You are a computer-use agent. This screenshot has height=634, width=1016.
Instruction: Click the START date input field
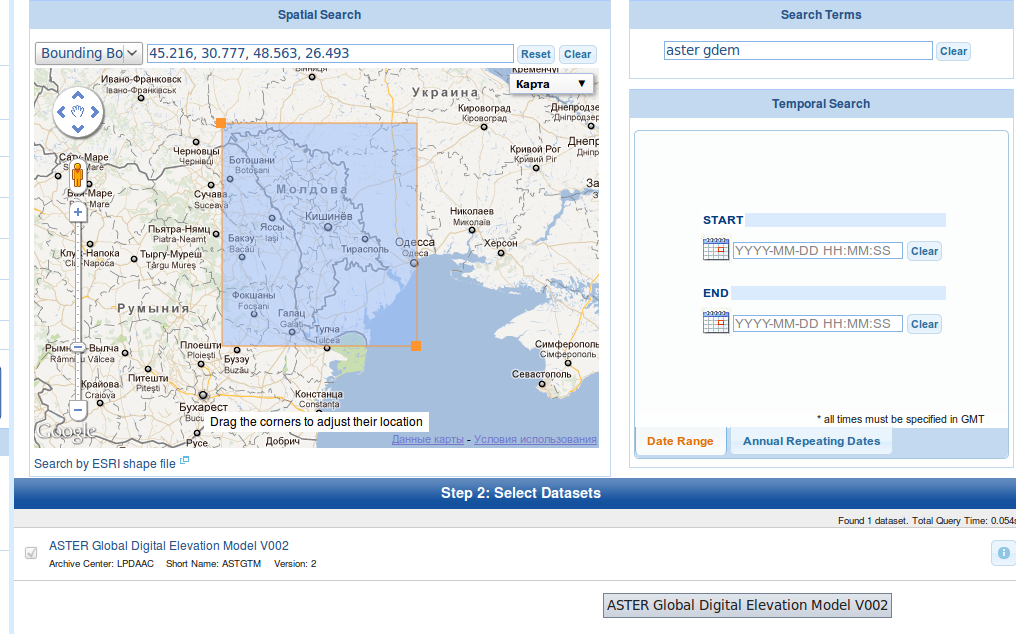click(x=818, y=251)
